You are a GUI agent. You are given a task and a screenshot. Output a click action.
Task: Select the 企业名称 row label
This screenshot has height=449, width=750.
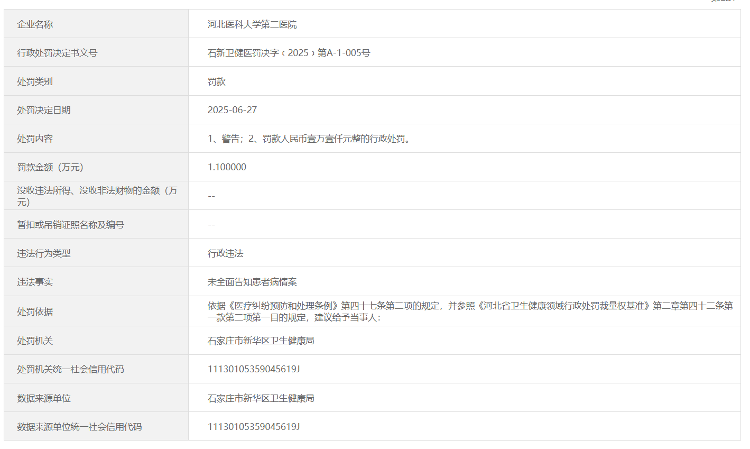[35, 23]
